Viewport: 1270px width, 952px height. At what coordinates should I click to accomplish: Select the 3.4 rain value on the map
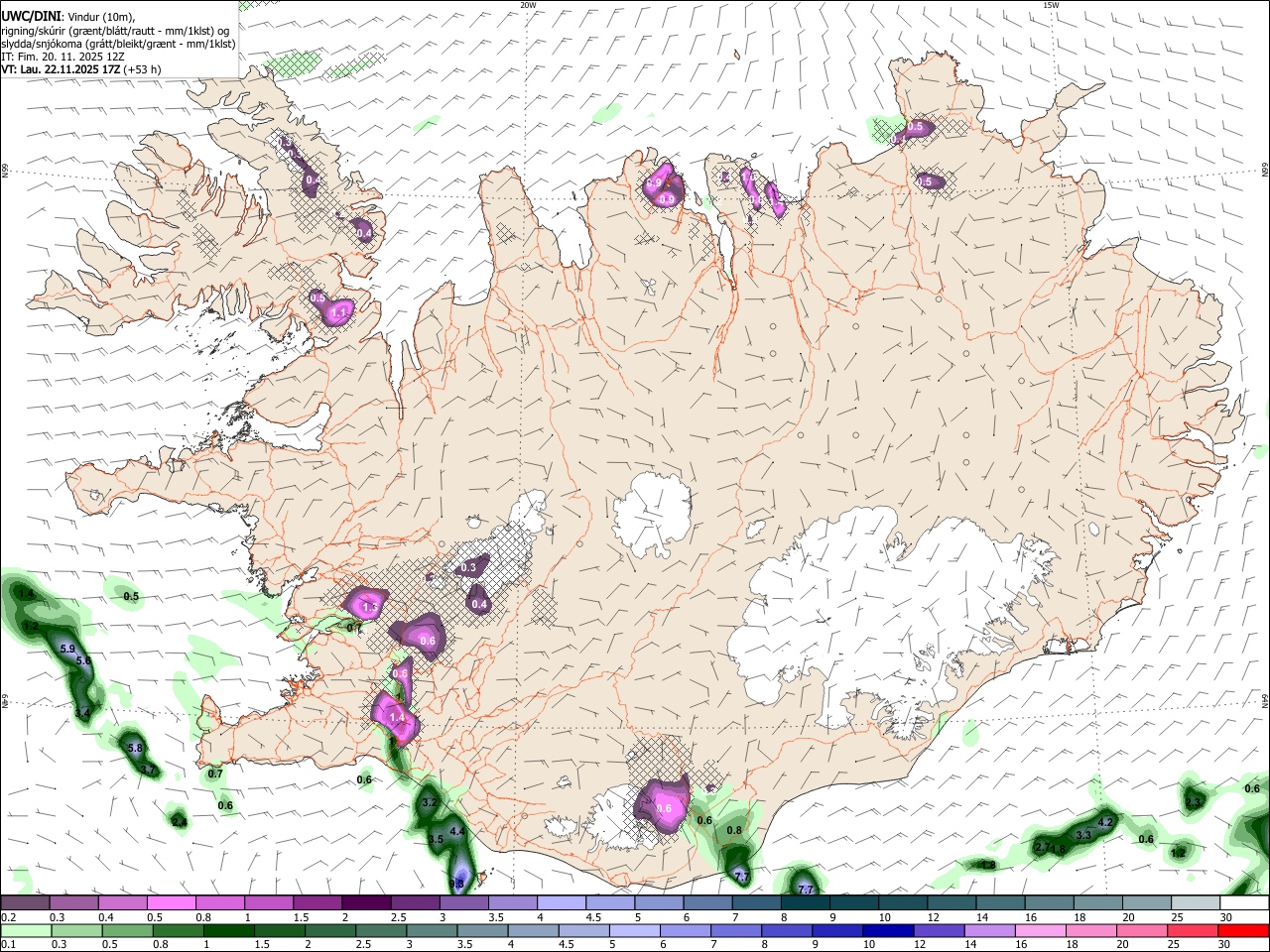(x=82, y=713)
